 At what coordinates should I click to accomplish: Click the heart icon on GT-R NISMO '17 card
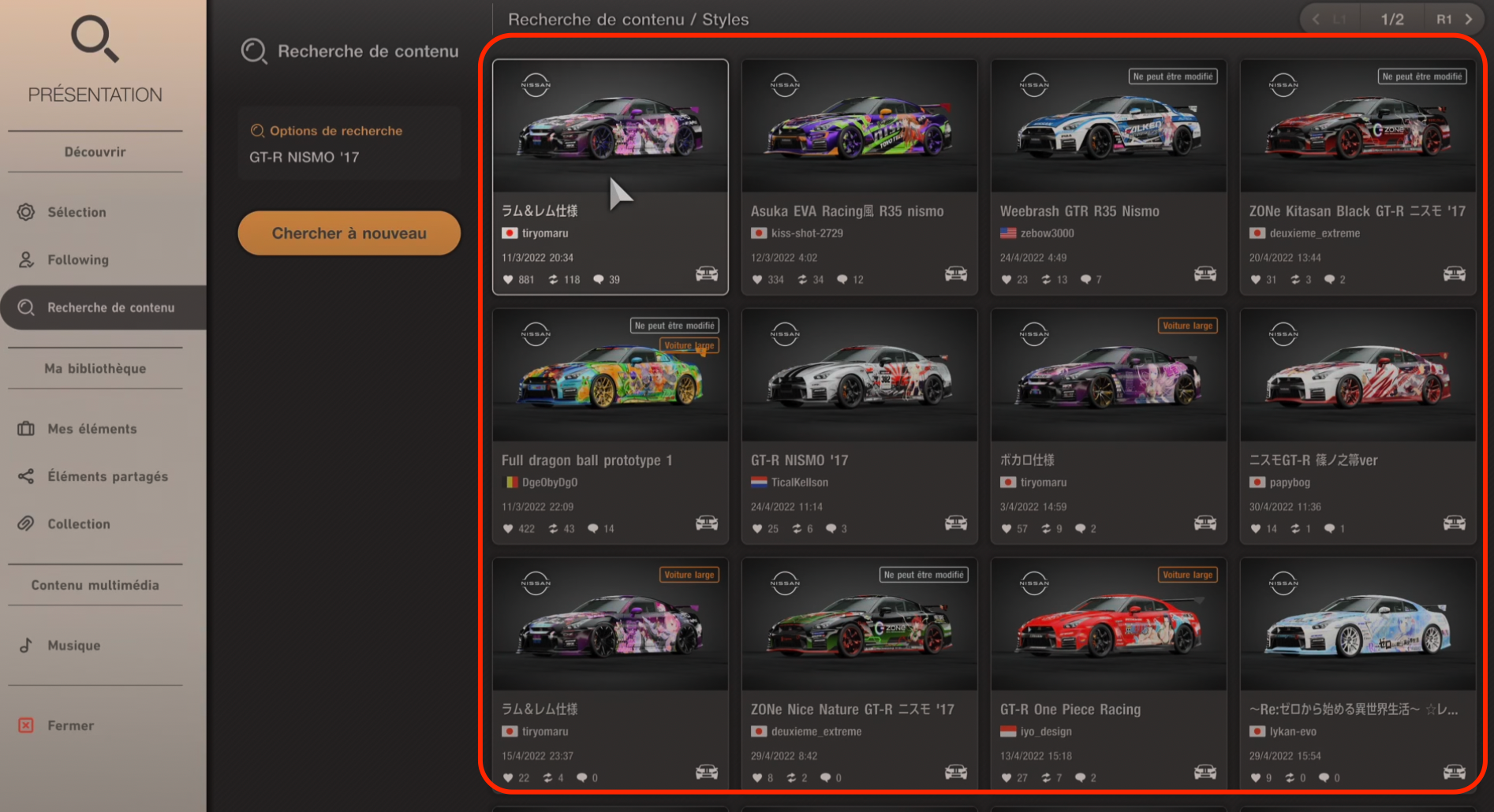pos(758,529)
